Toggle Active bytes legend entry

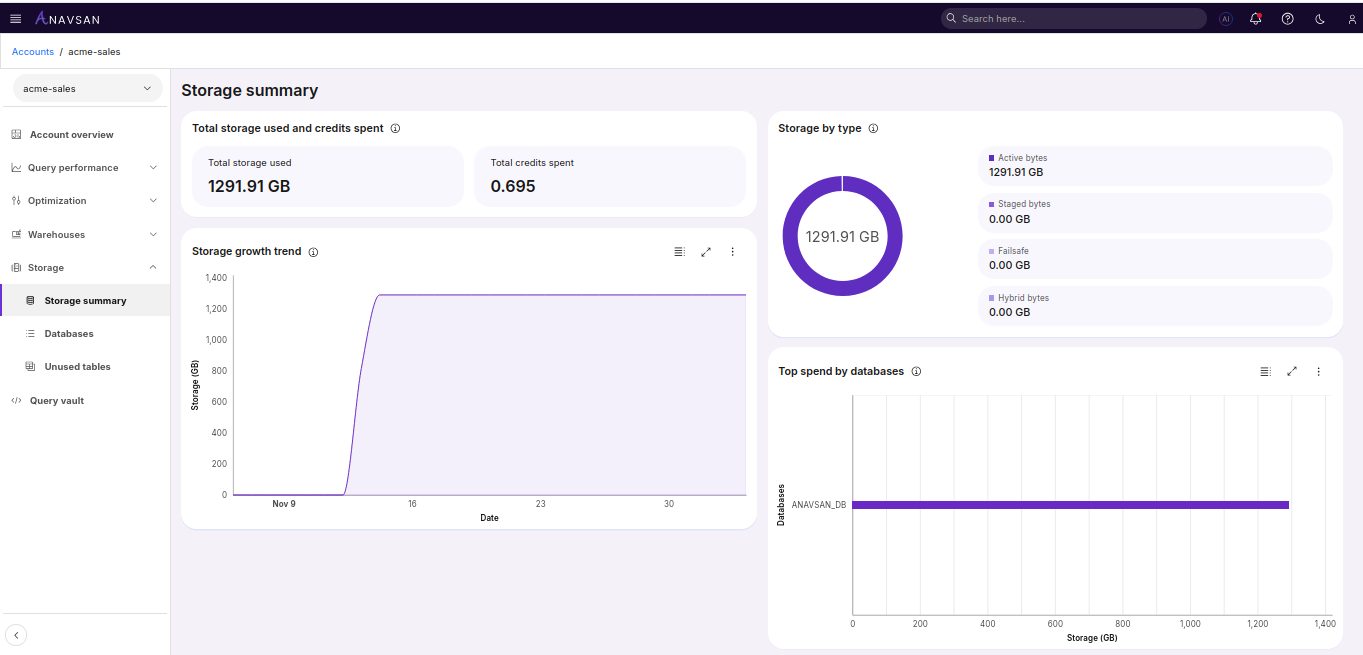click(x=1022, y=158)
